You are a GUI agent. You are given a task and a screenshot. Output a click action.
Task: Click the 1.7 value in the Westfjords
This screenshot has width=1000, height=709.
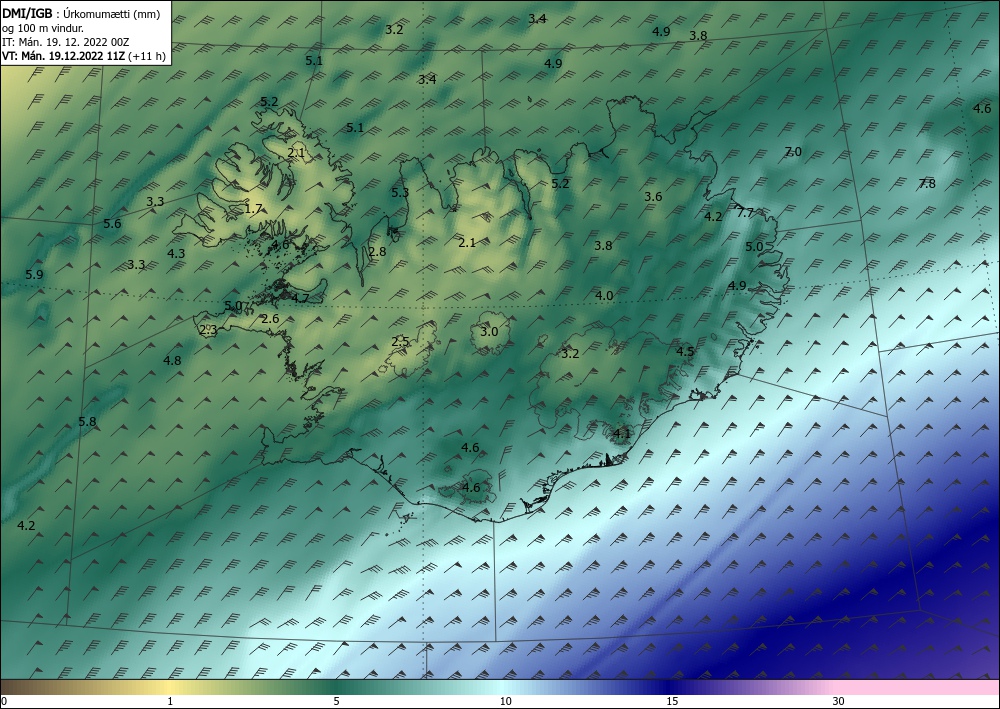(x=253, y=208)
